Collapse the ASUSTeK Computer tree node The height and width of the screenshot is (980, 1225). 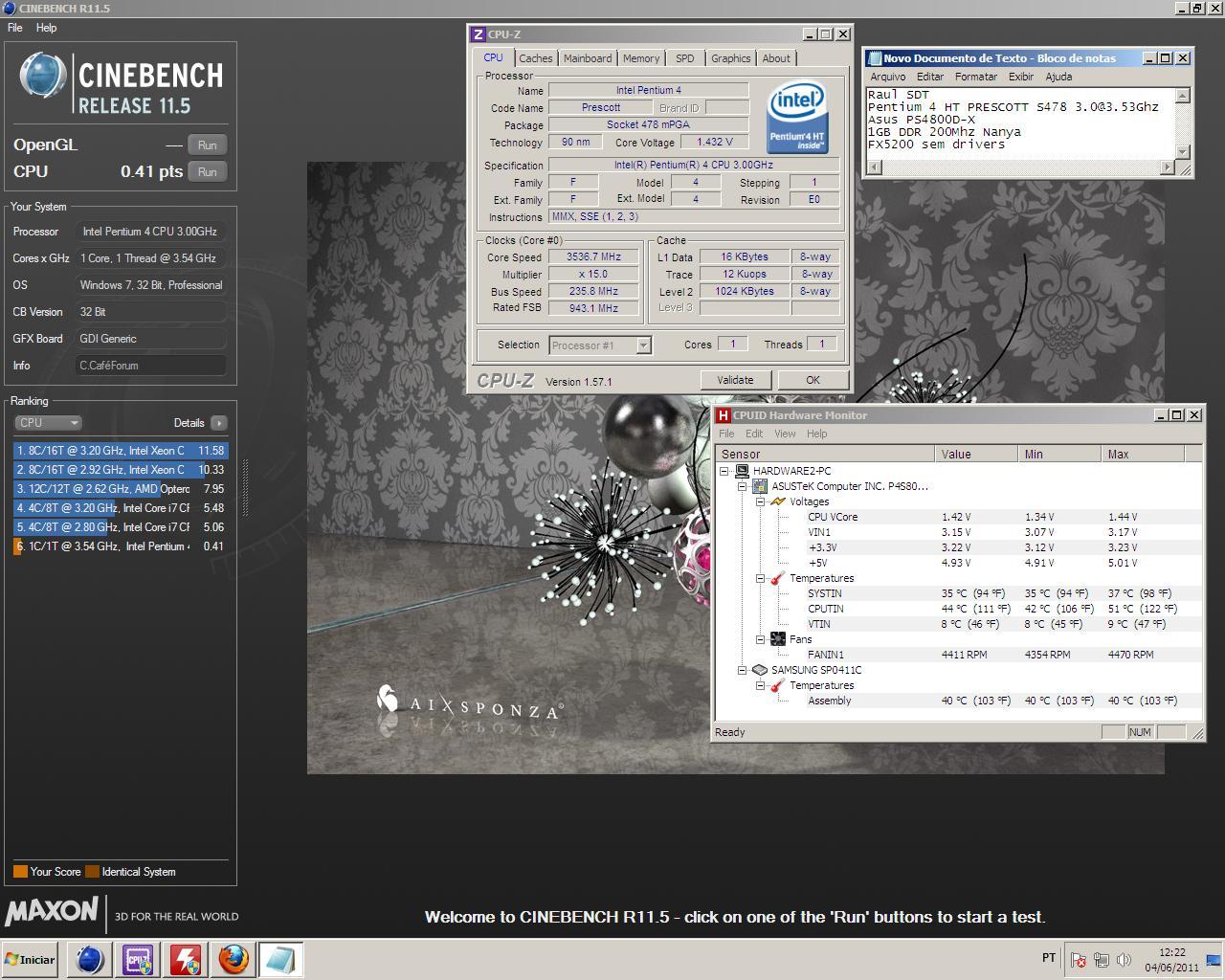(743, 486)
